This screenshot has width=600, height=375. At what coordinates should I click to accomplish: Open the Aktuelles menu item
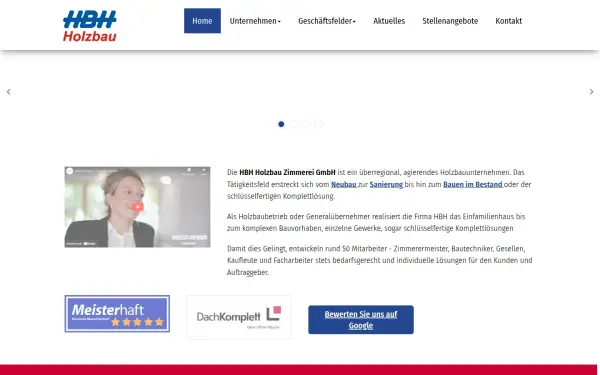click(389, 21)
